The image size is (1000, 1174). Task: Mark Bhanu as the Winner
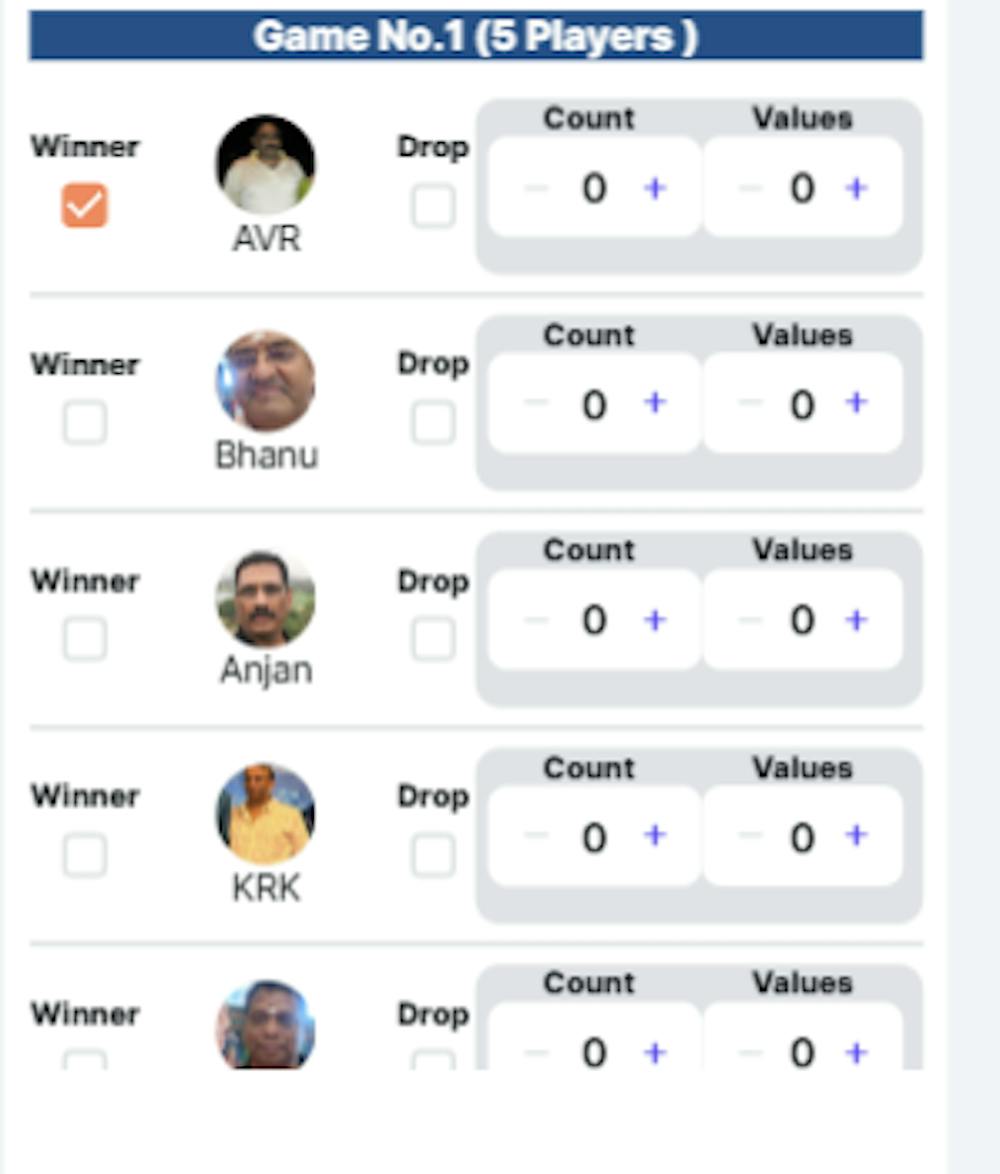pos(85,423)
